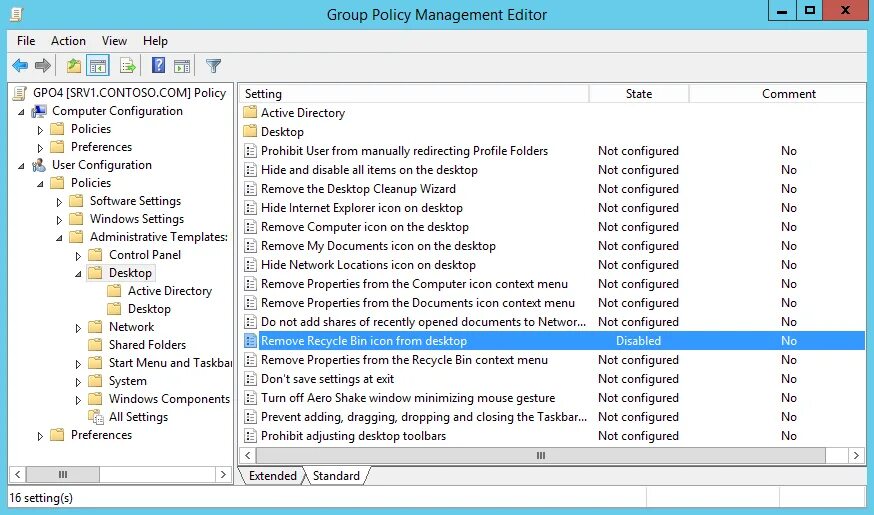Toggle the Show/Hide Action Pane icon

point(182,66)
